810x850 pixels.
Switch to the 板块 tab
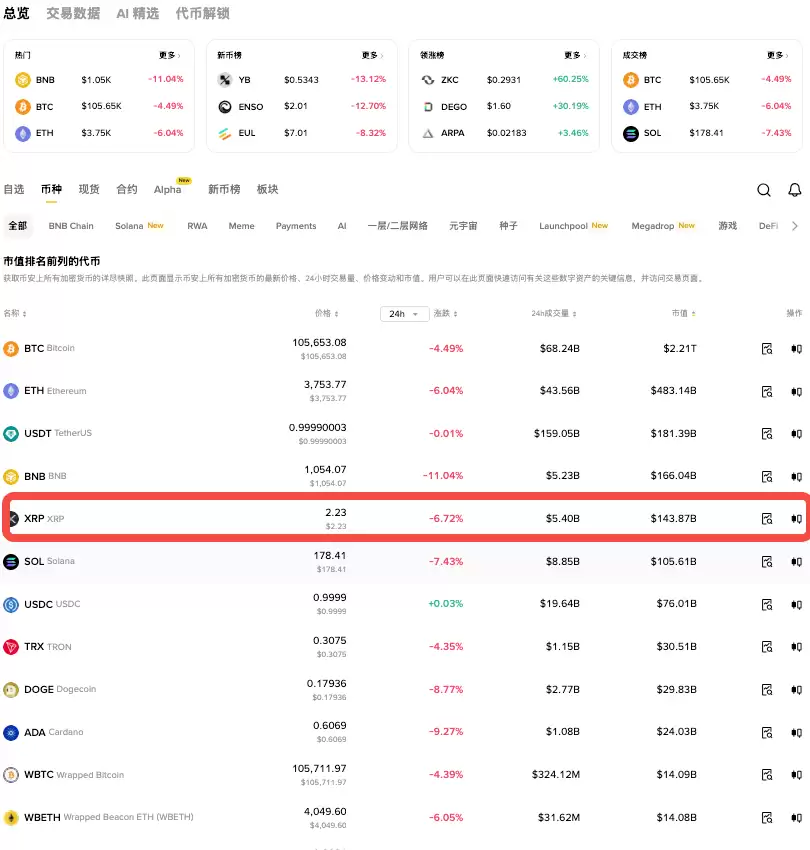pos(267,189)
